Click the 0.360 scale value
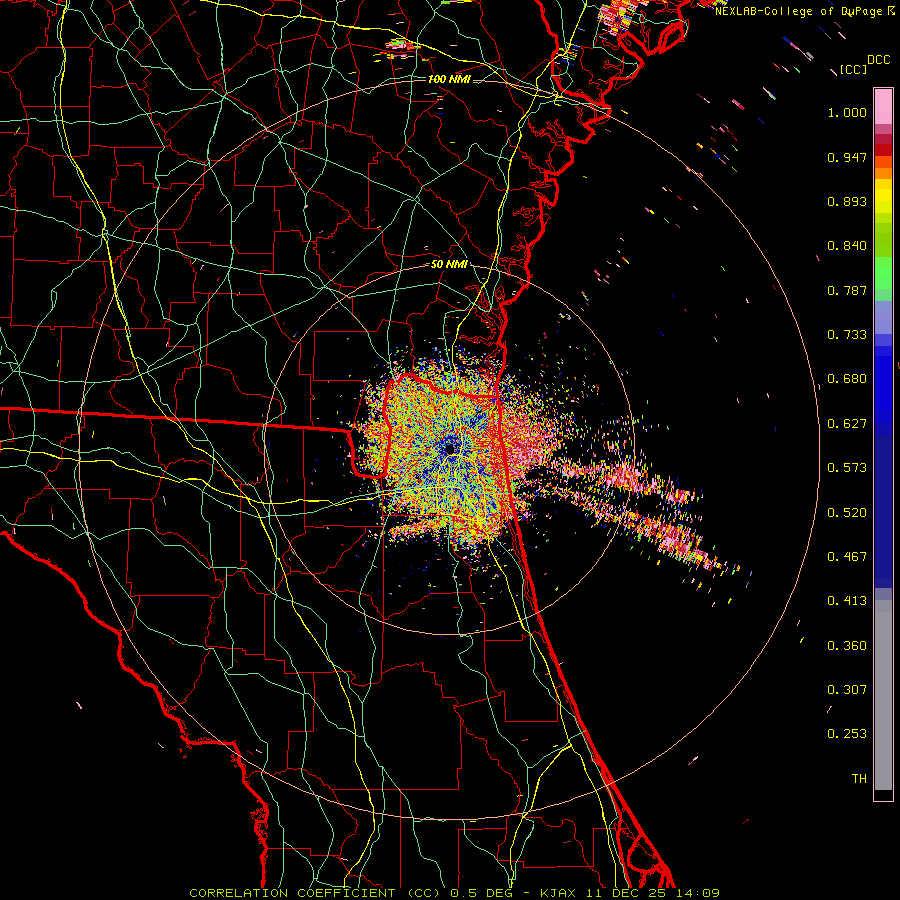This screenshot has width=900, height=900. (x=847, y=646)
